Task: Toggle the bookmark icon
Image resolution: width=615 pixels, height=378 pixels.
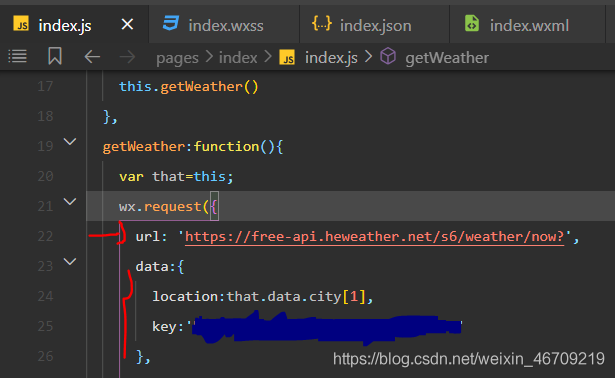Action: (55, 56)
